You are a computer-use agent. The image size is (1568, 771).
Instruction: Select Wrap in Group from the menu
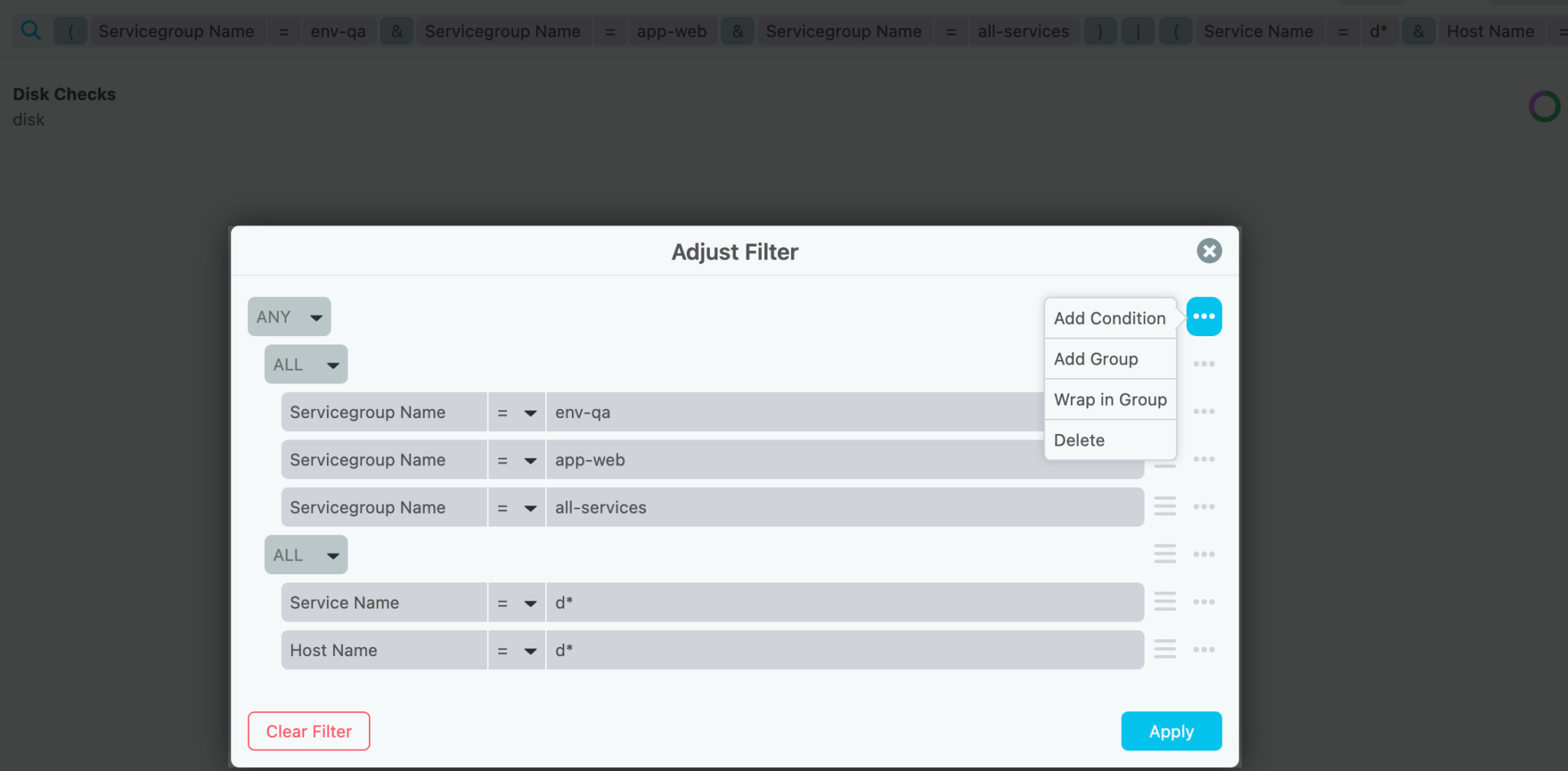point(1109,399)
